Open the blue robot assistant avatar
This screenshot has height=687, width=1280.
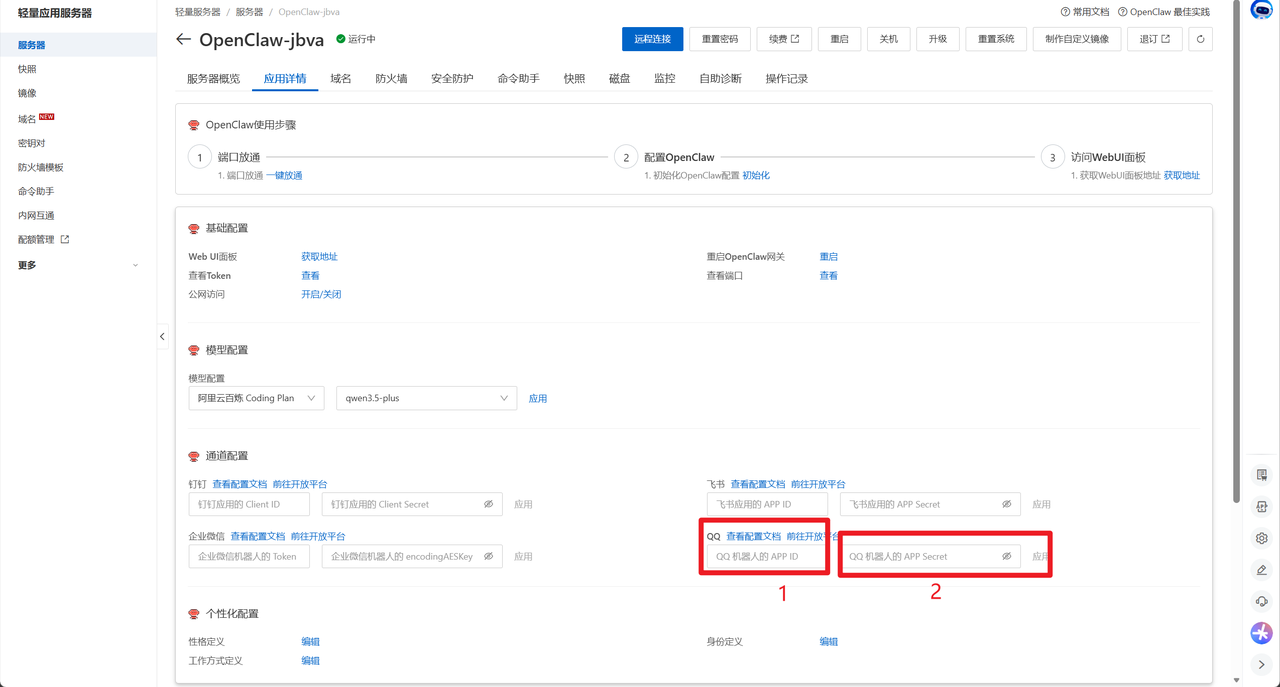point(1262,10)
